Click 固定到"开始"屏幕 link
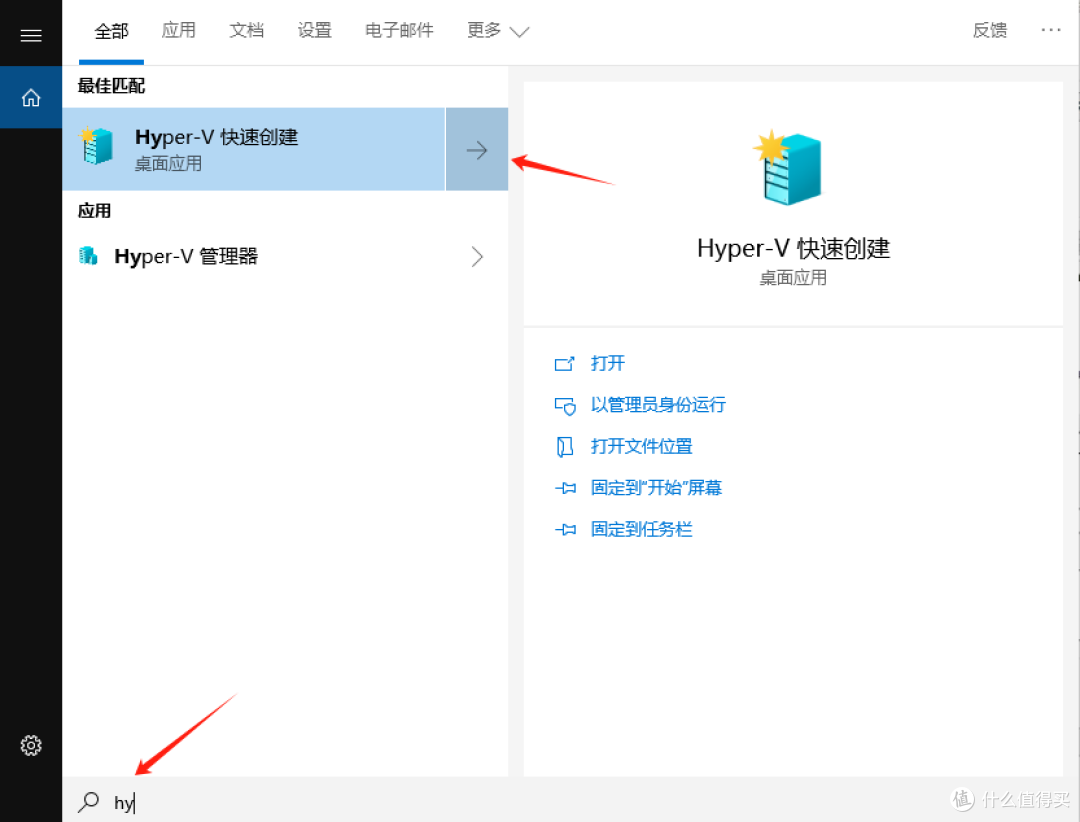This screenshot has width=1080, height=822. click(x=656, y=488)
